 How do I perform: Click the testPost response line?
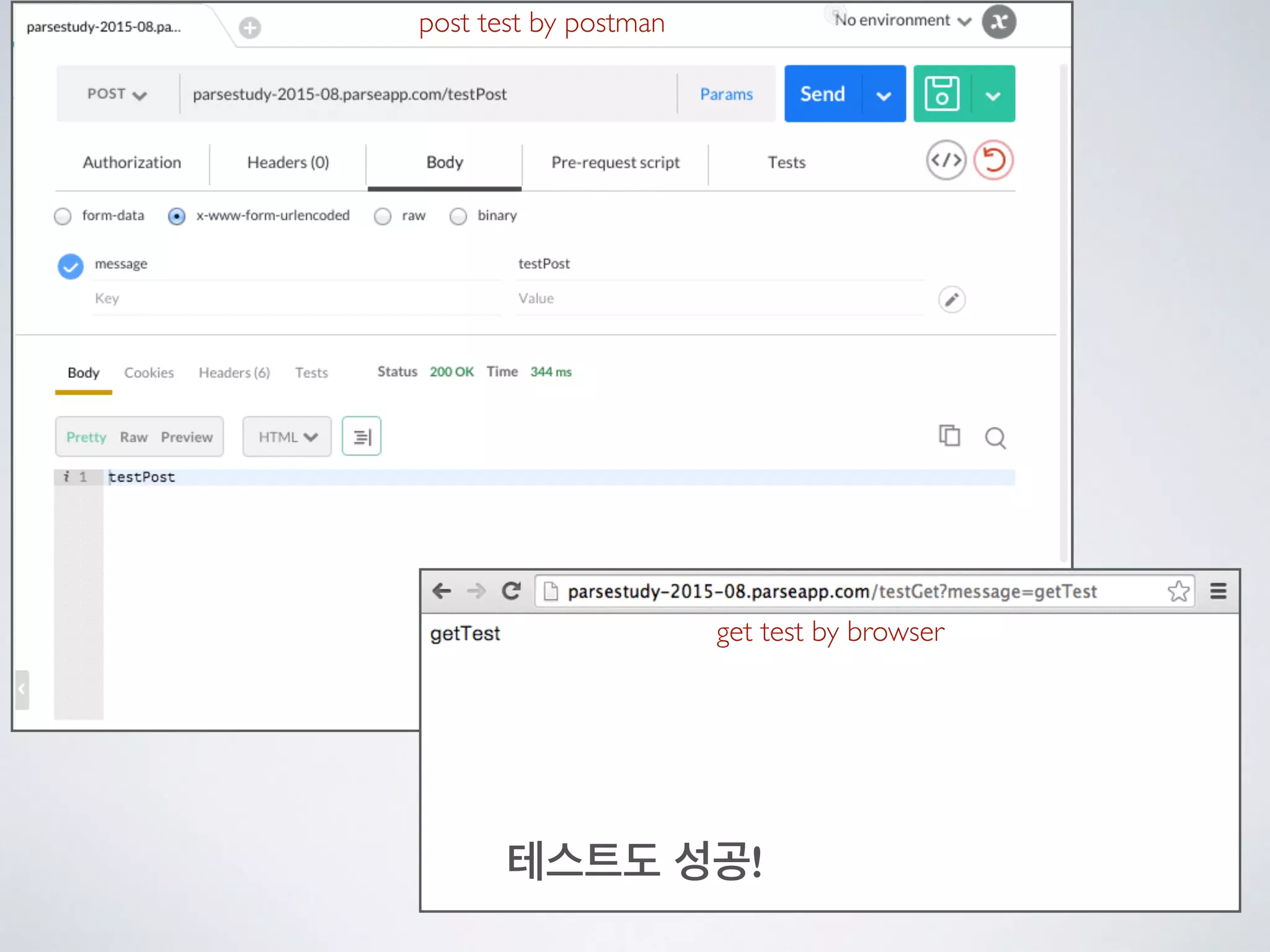(558, 477)
